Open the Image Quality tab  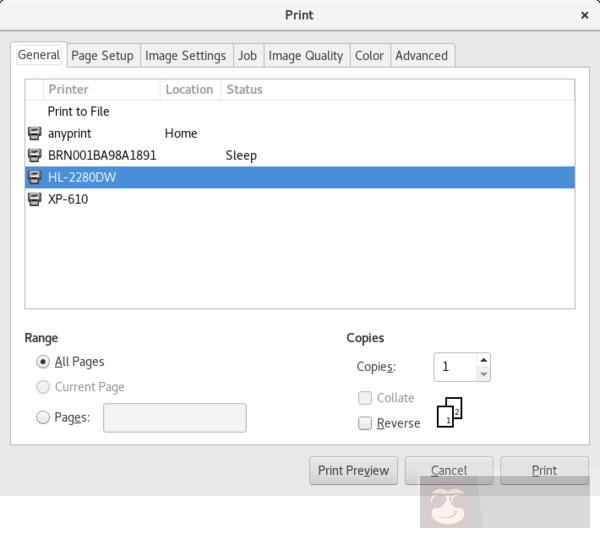(x=305, y=55)
